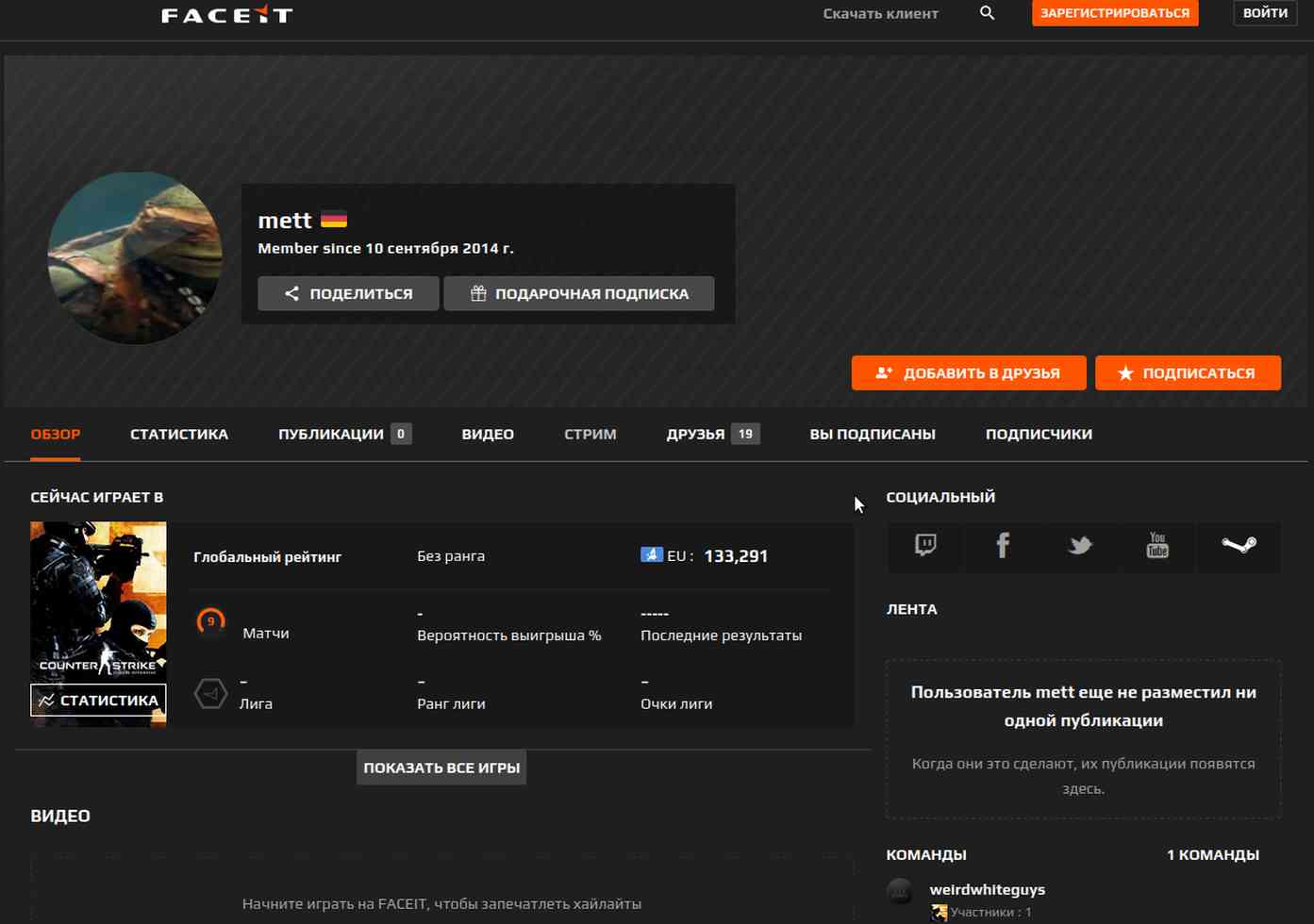Select the Подписчики tab
This screenshot has height=924, width=1314.
coord(1039,434)
